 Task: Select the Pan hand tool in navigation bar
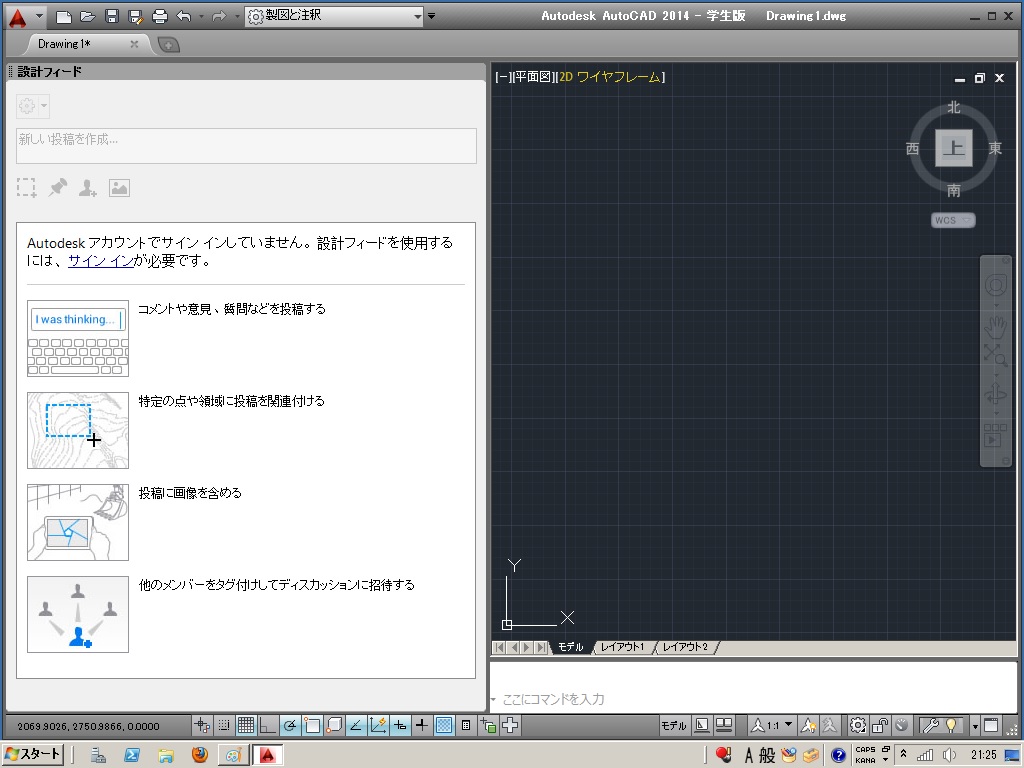pos(996,326)
